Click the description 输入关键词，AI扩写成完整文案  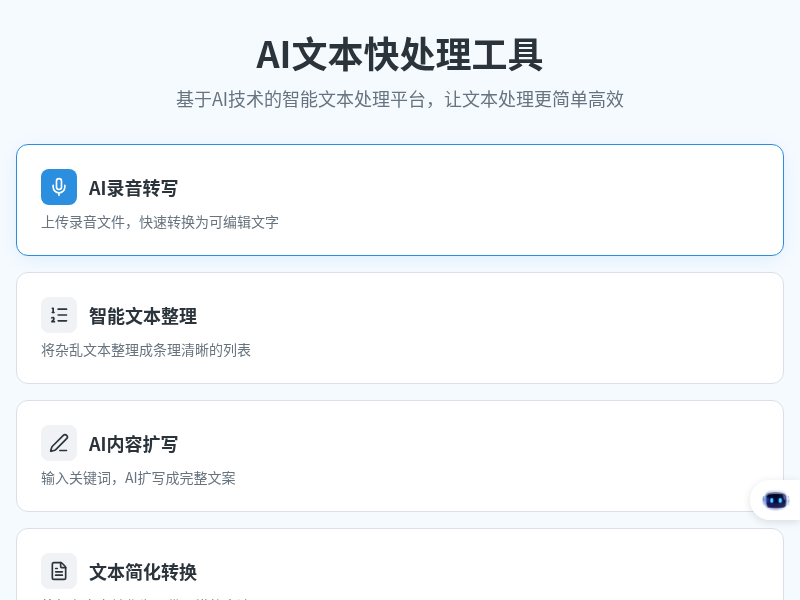138,478
